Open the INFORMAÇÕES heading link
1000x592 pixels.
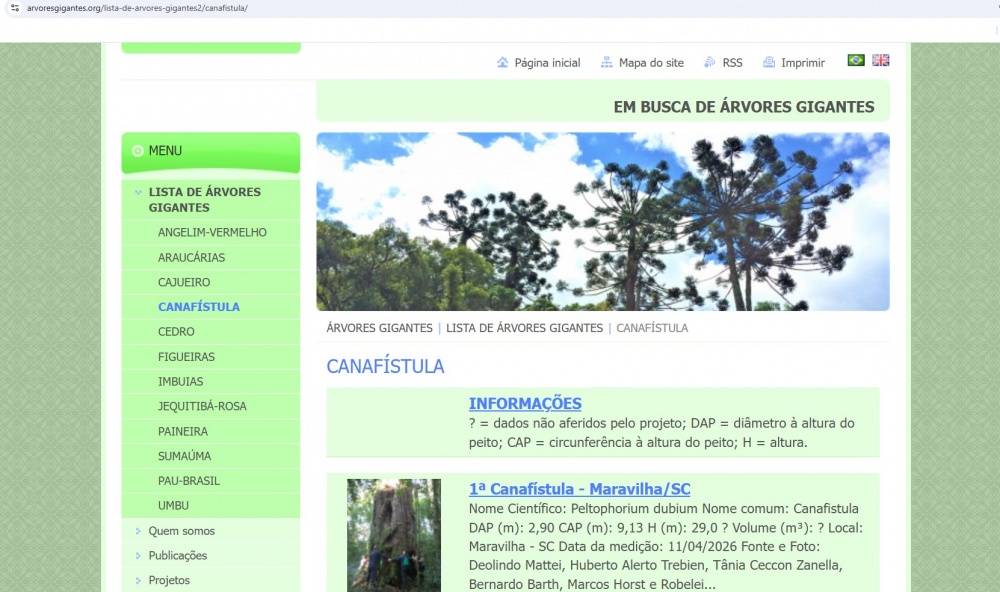(x=525, y=404)
